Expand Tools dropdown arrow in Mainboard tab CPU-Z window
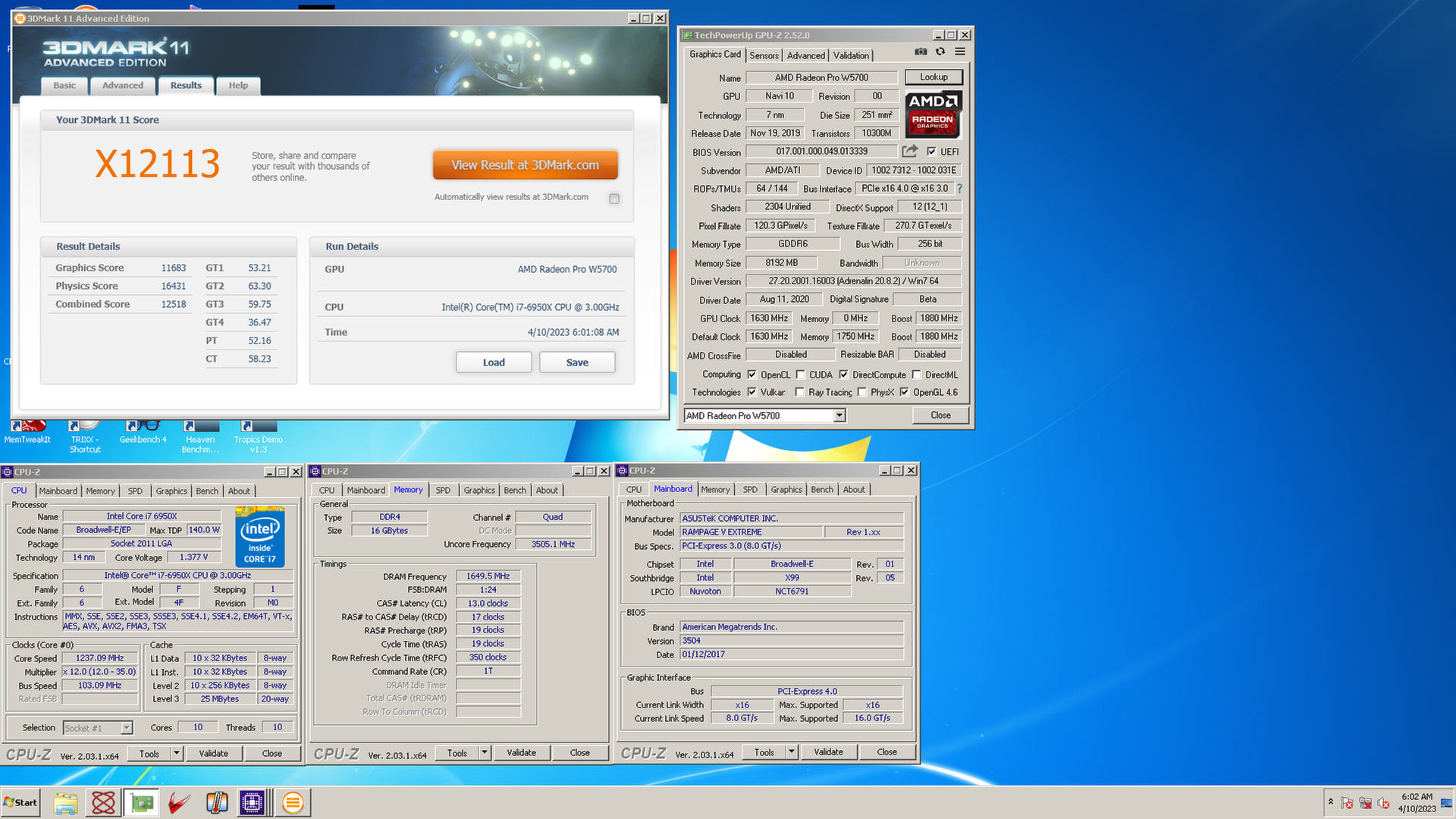 (x=792, y=752)
